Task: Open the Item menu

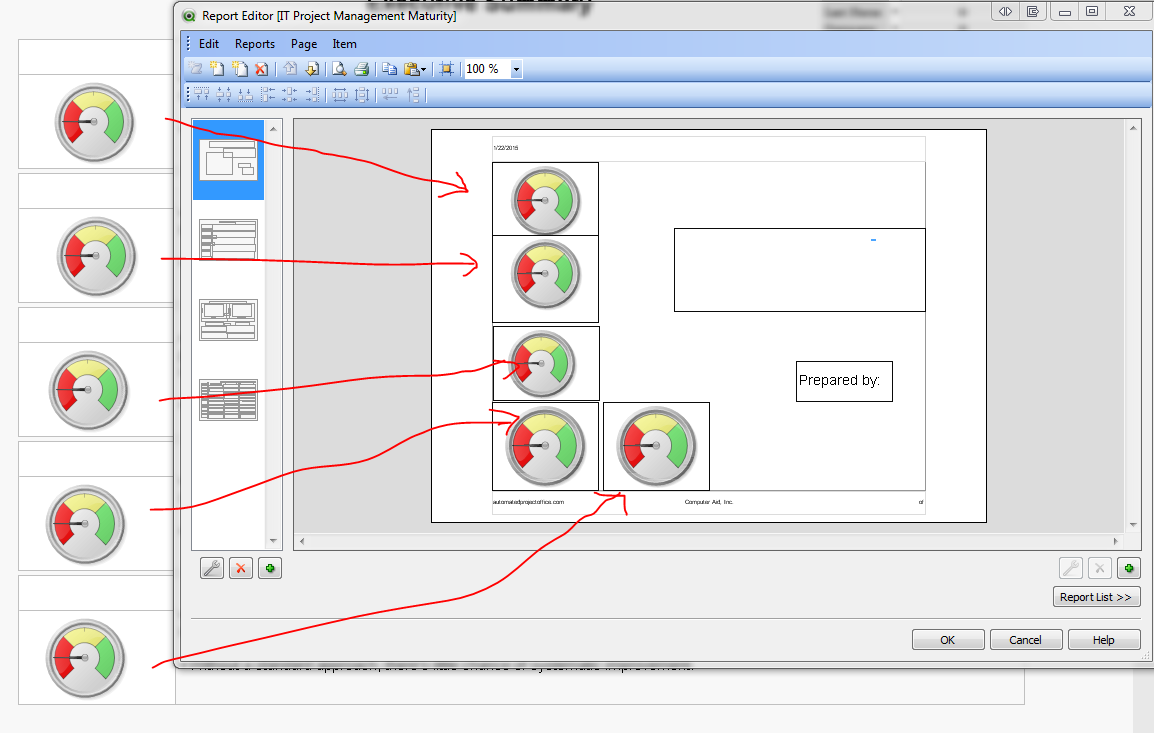Action: pyautogui.click(x=344, y=44)
